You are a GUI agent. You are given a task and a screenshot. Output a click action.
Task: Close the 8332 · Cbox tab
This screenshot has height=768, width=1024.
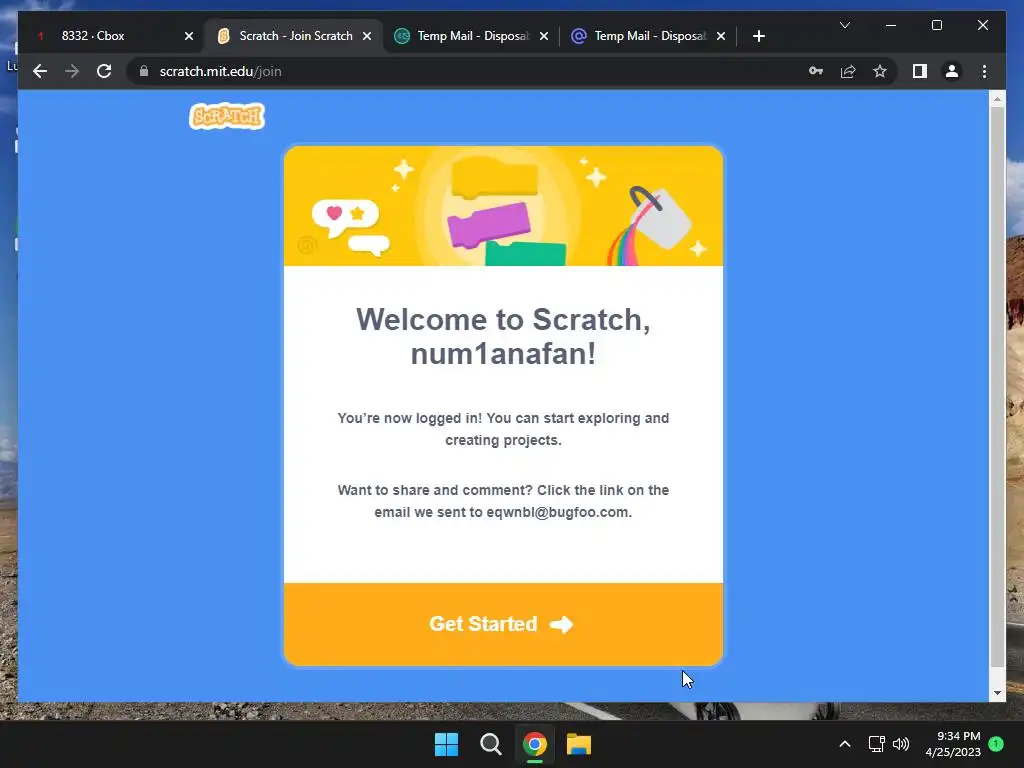click(x=189, y=36)
